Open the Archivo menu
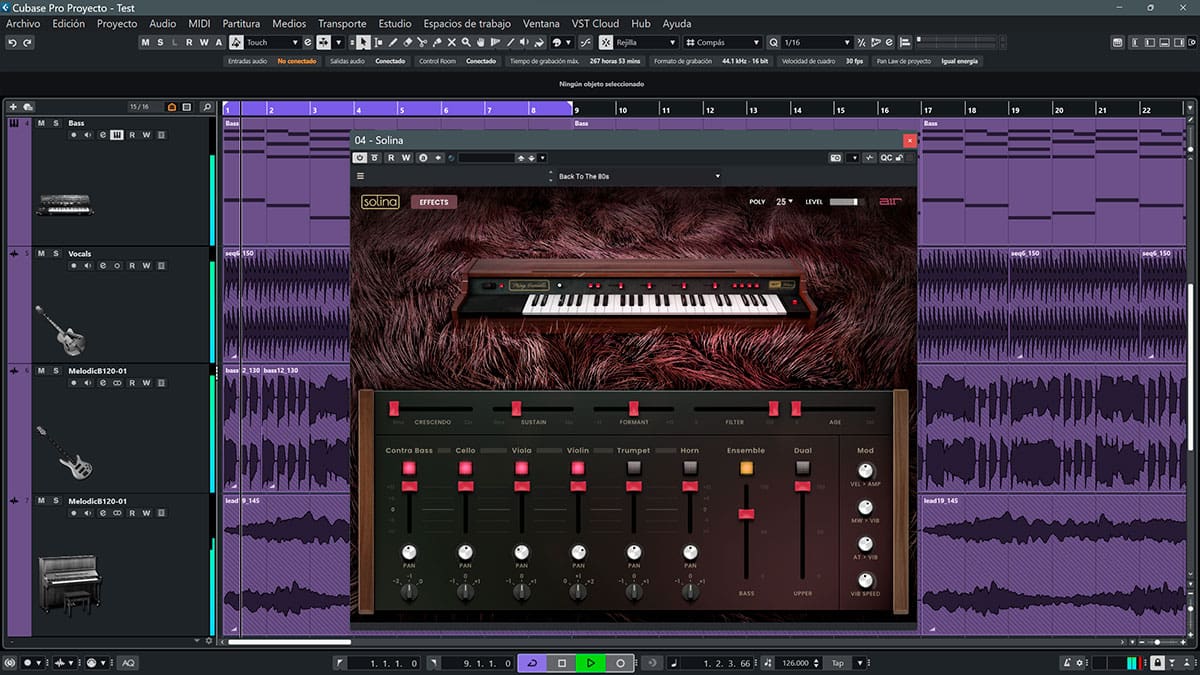Screen dimensions: 1200x675 23,23
